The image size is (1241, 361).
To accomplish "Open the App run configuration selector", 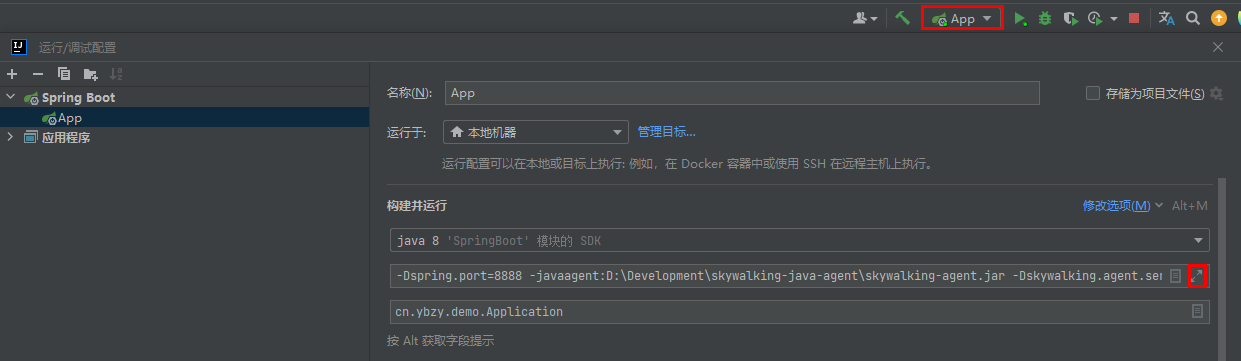I will [962, 19].
